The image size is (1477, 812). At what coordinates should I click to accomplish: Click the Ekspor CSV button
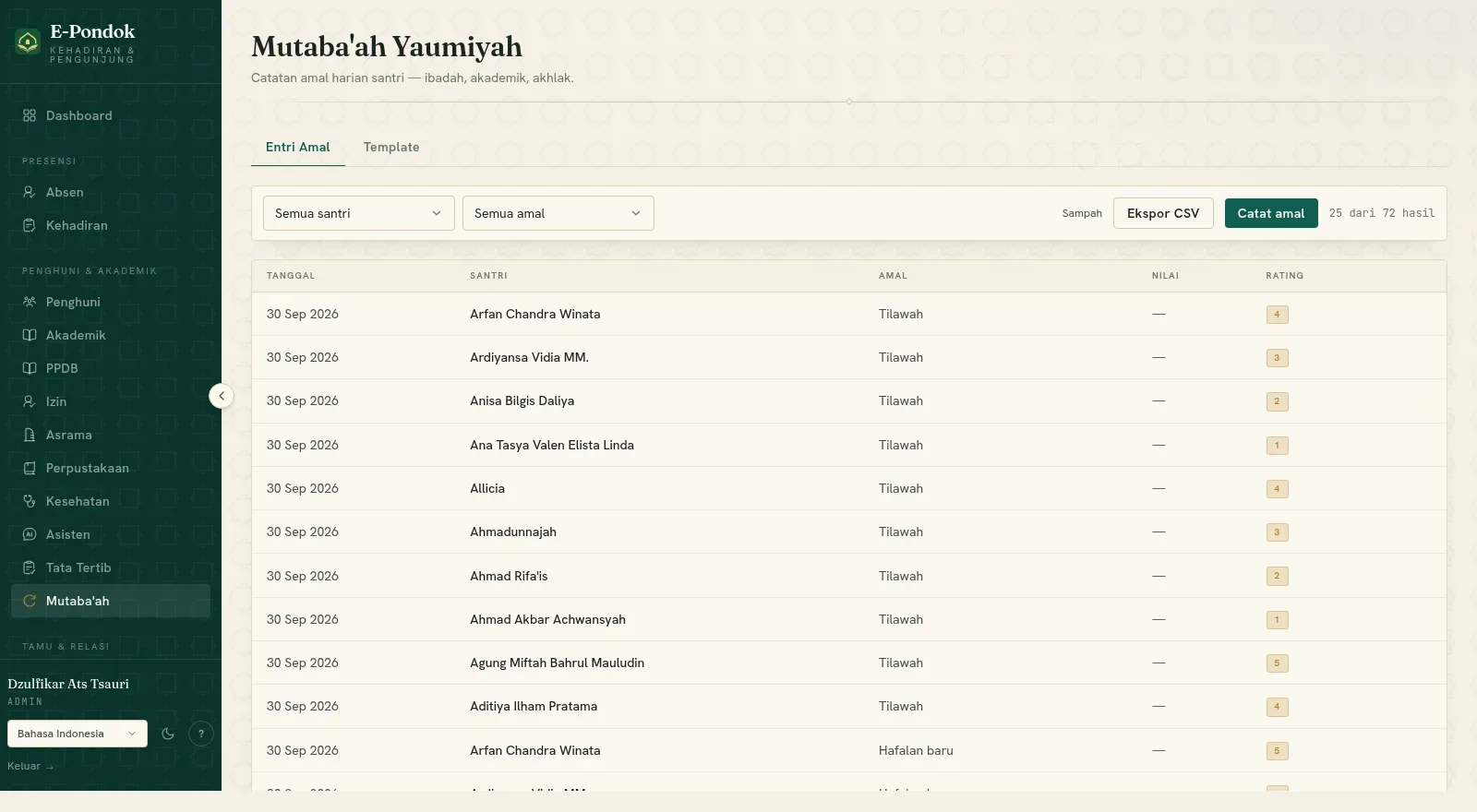pos(1163,213)
